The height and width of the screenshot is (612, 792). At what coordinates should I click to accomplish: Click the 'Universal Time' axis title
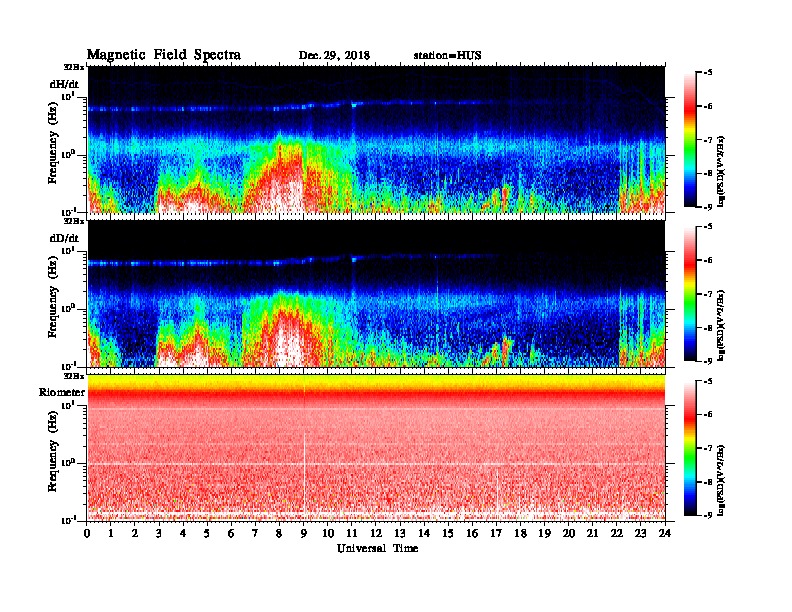377,549
